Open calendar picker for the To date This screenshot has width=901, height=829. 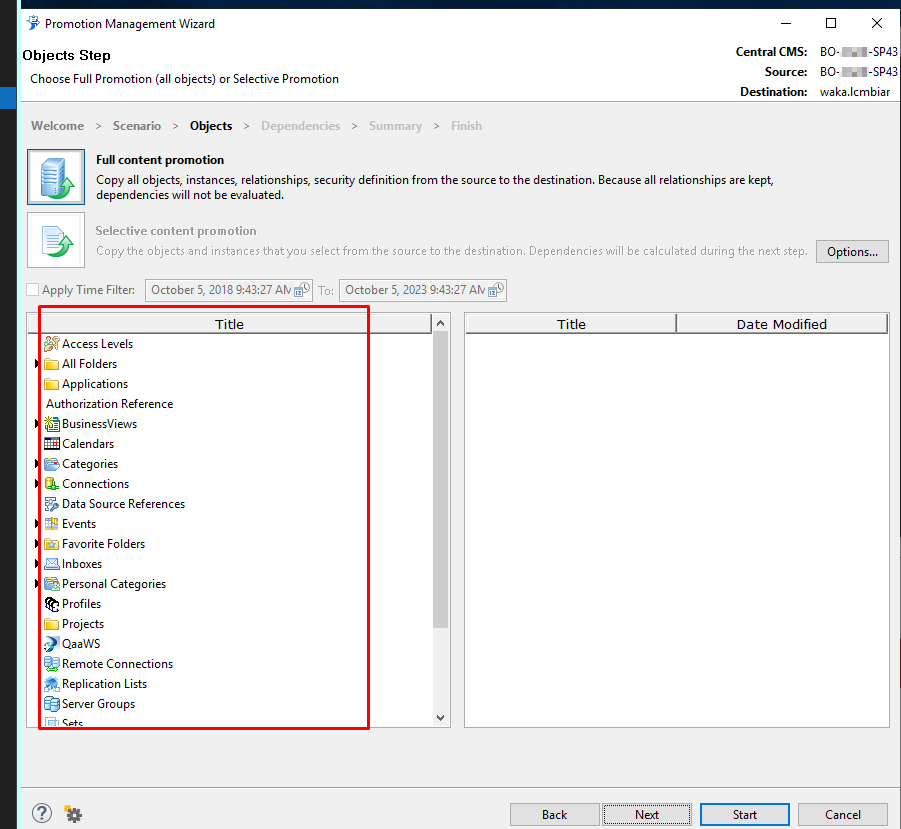tap(496, 290)
